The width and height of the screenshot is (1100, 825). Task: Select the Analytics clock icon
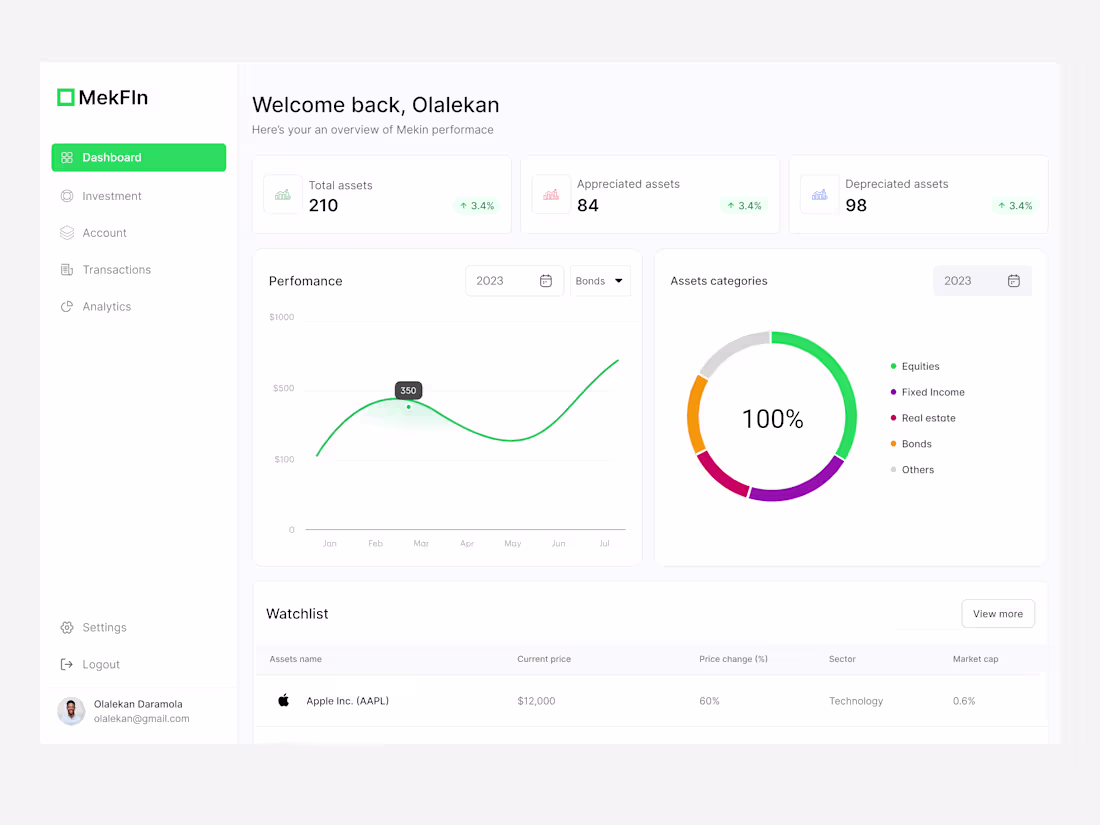[66, 306]
